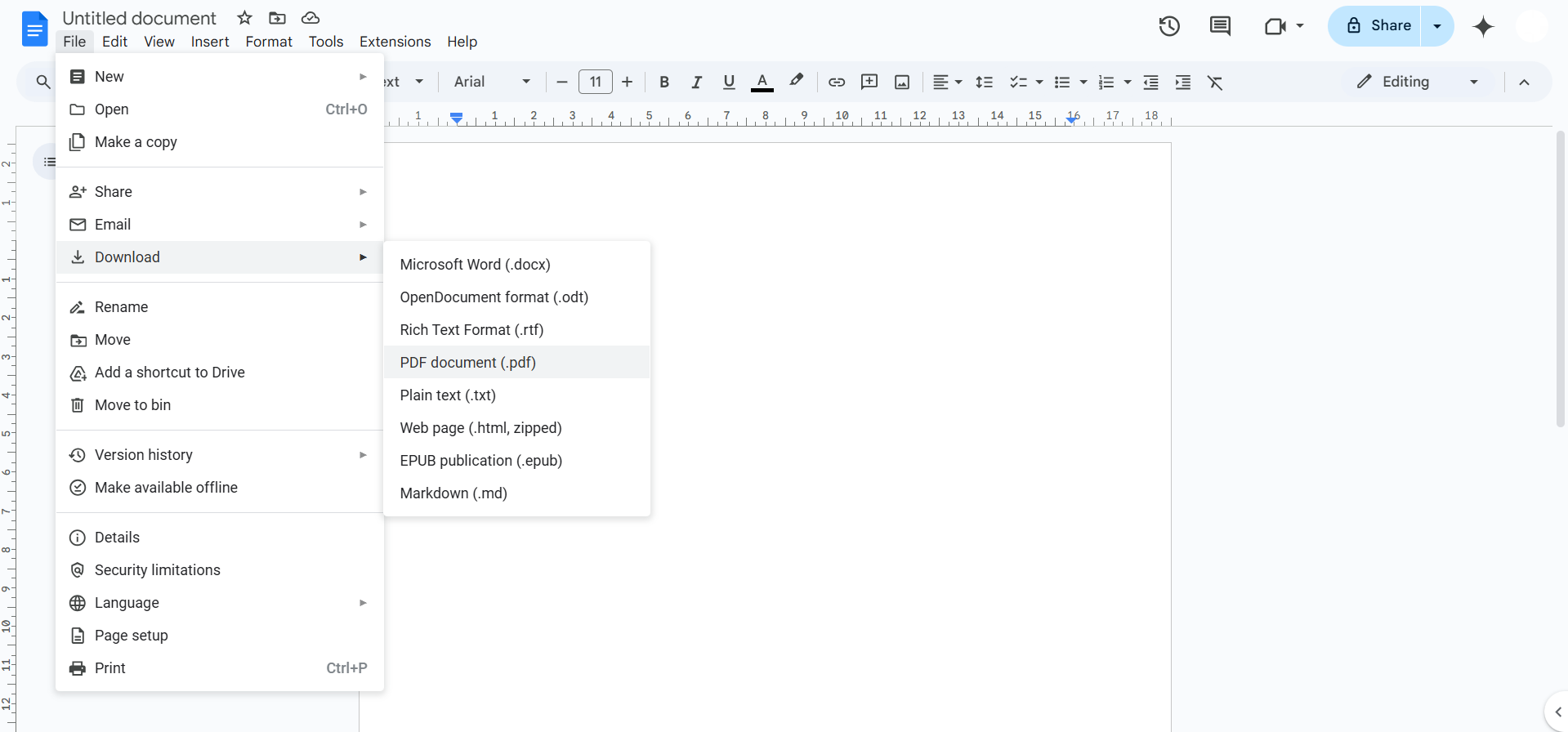The image size is (1568, 732).
Task: Open the comments history icon
Action: tap(1219, 26)
